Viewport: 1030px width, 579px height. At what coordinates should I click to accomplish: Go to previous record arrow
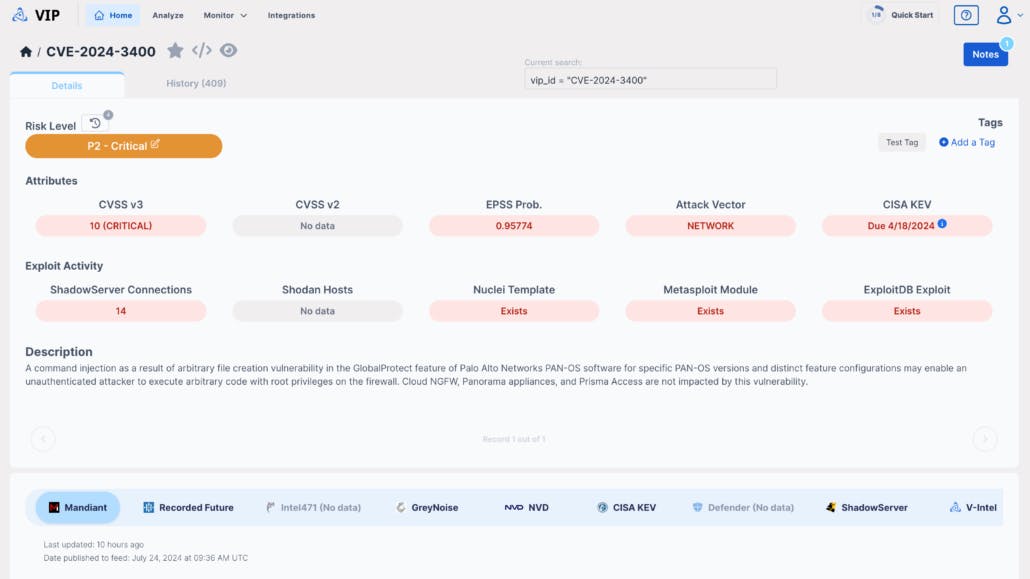43,438
